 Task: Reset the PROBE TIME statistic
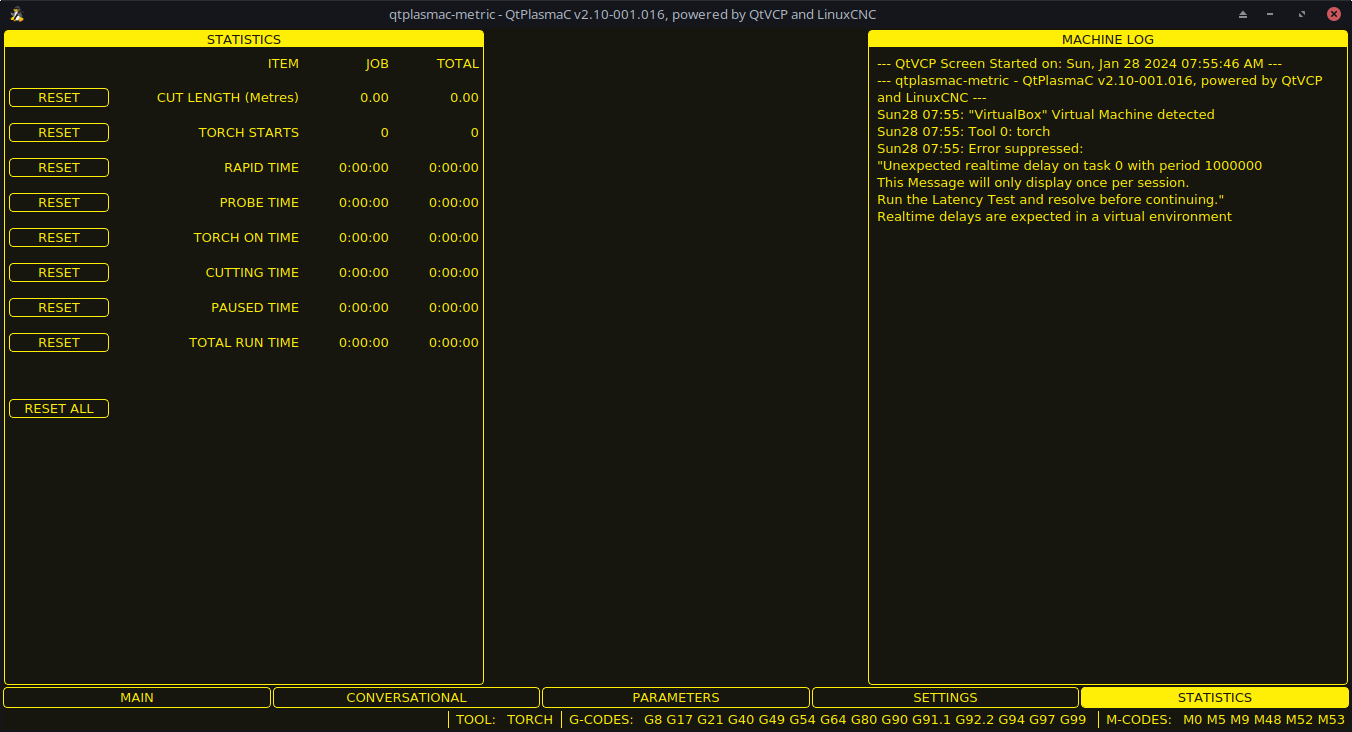click(x=58, y=202)
